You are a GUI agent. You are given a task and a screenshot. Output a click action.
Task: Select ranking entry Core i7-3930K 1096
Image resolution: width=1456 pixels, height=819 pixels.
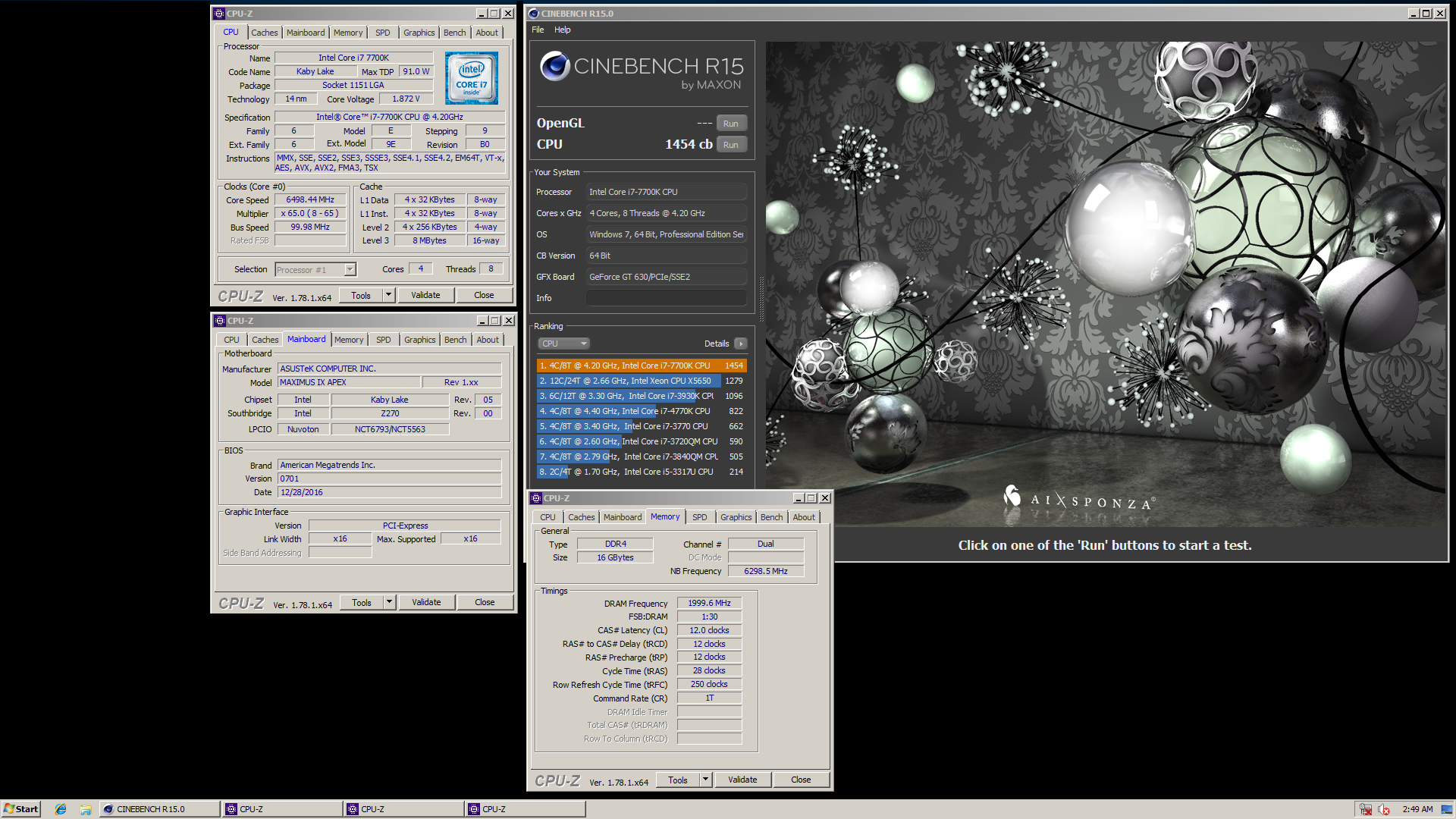(642, 396)
